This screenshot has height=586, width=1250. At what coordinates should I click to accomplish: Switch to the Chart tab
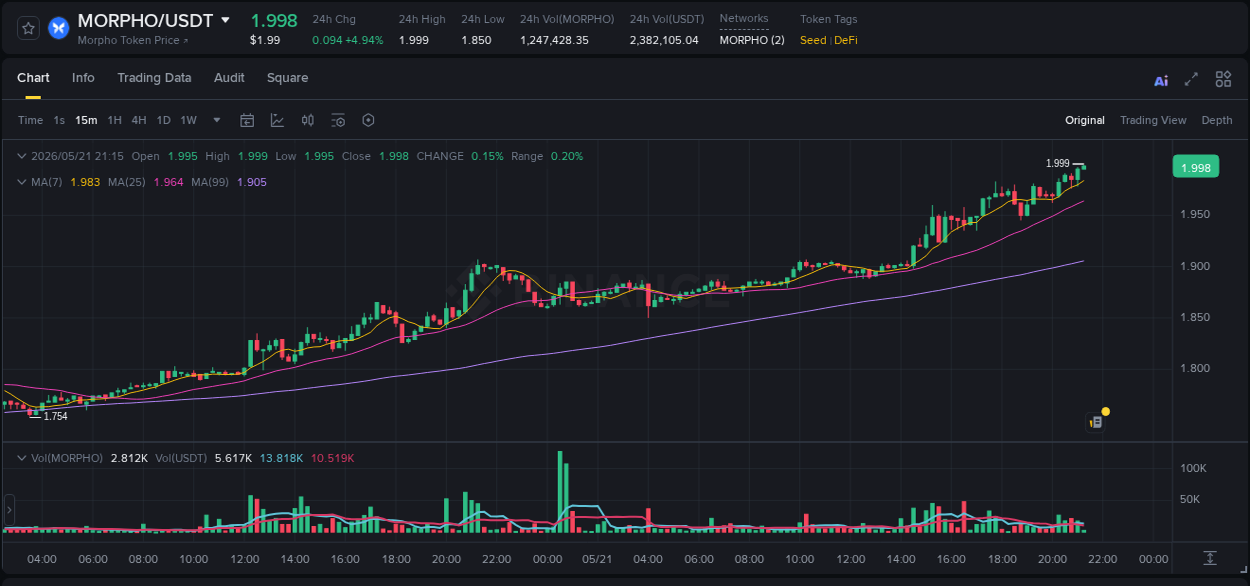[x=33, y=78]
